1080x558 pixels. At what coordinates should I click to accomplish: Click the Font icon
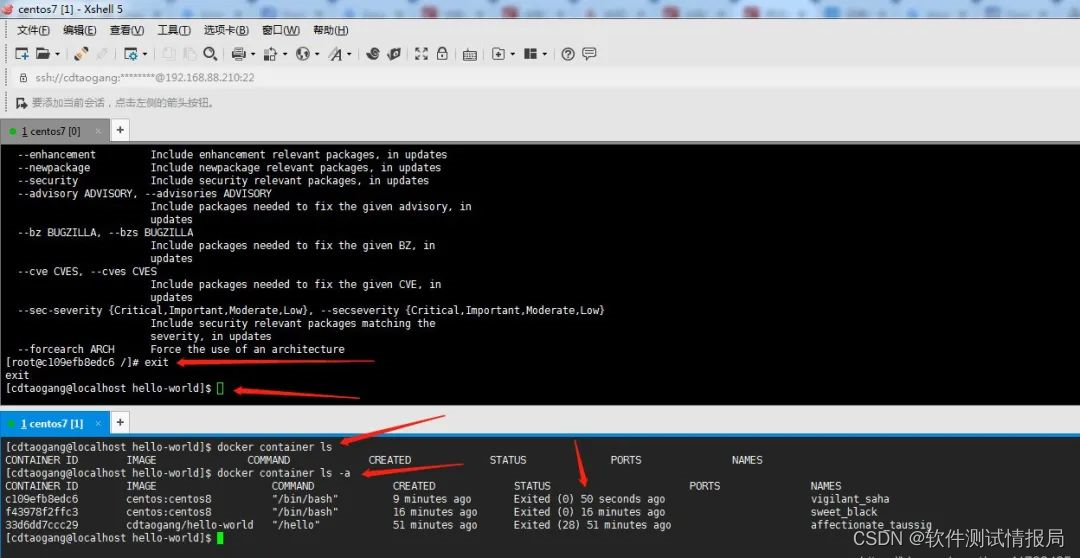pos(335,54)
